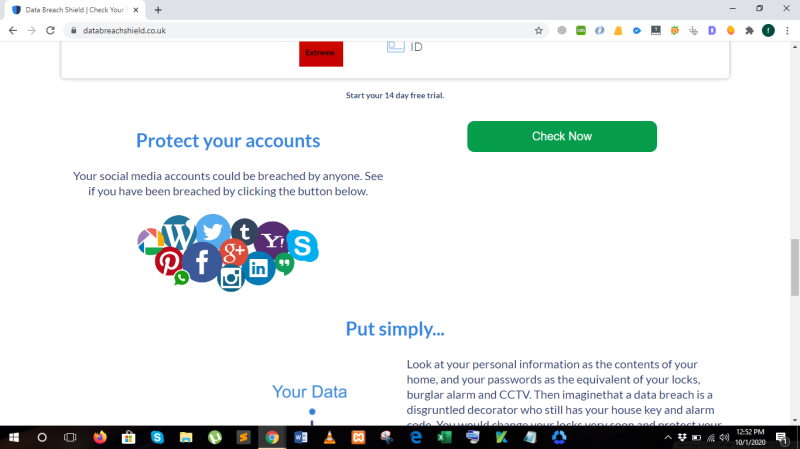Open the blue swirl extension icon
This screenshot has width=800, height=449.
pos(599,31)
